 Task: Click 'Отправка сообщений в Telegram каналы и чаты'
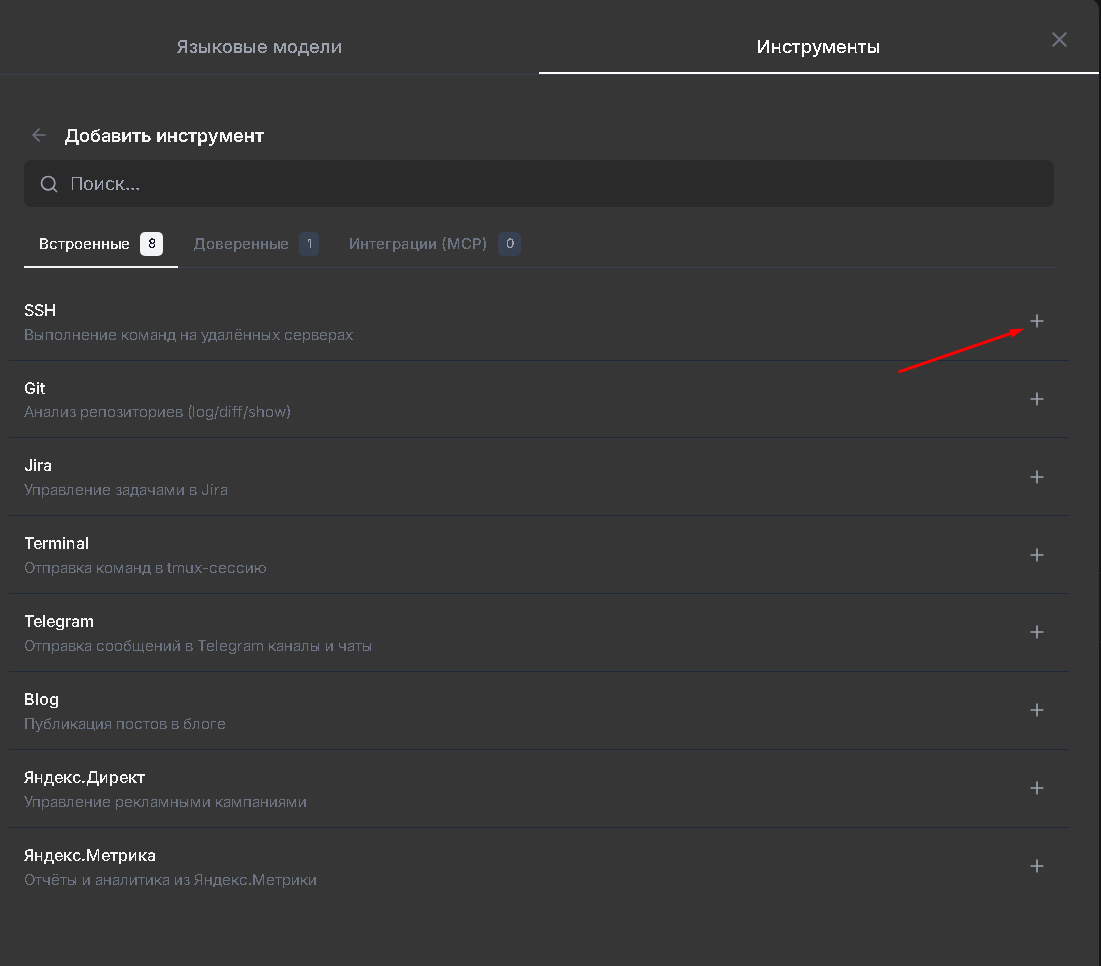(x=198, y=646)
